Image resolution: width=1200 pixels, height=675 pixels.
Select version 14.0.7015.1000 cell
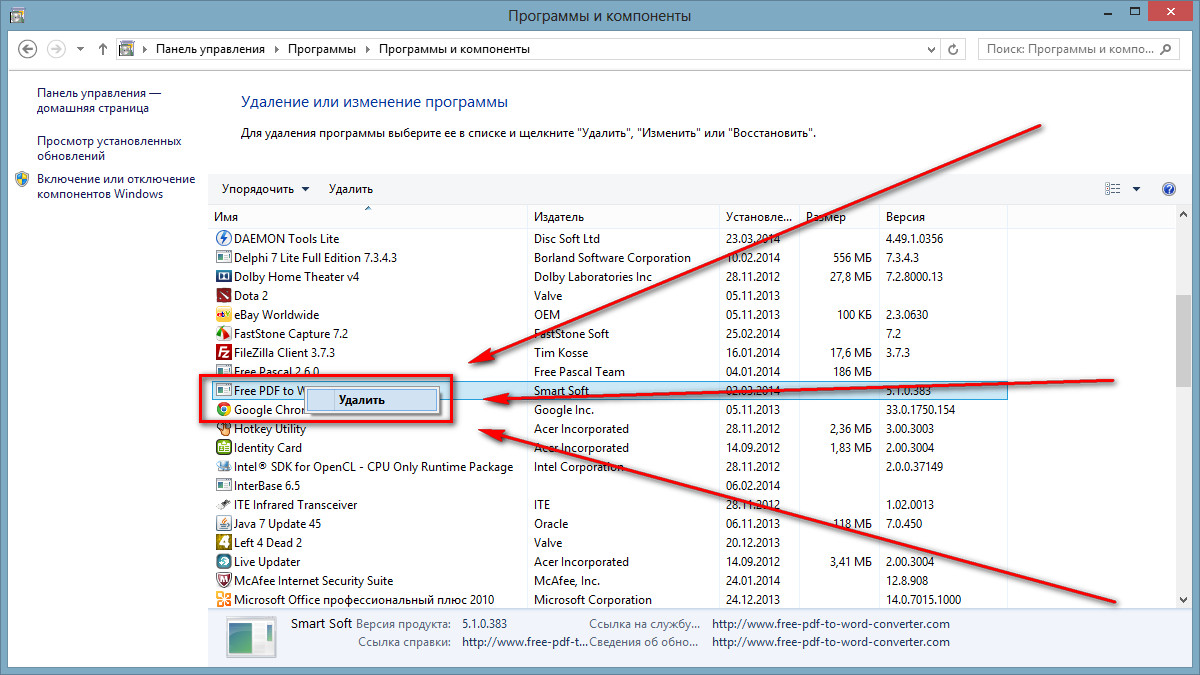coord(923,600)
